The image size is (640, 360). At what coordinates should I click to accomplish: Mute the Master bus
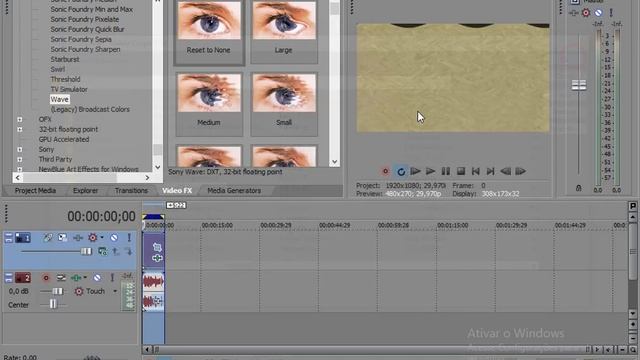[598, 13]
